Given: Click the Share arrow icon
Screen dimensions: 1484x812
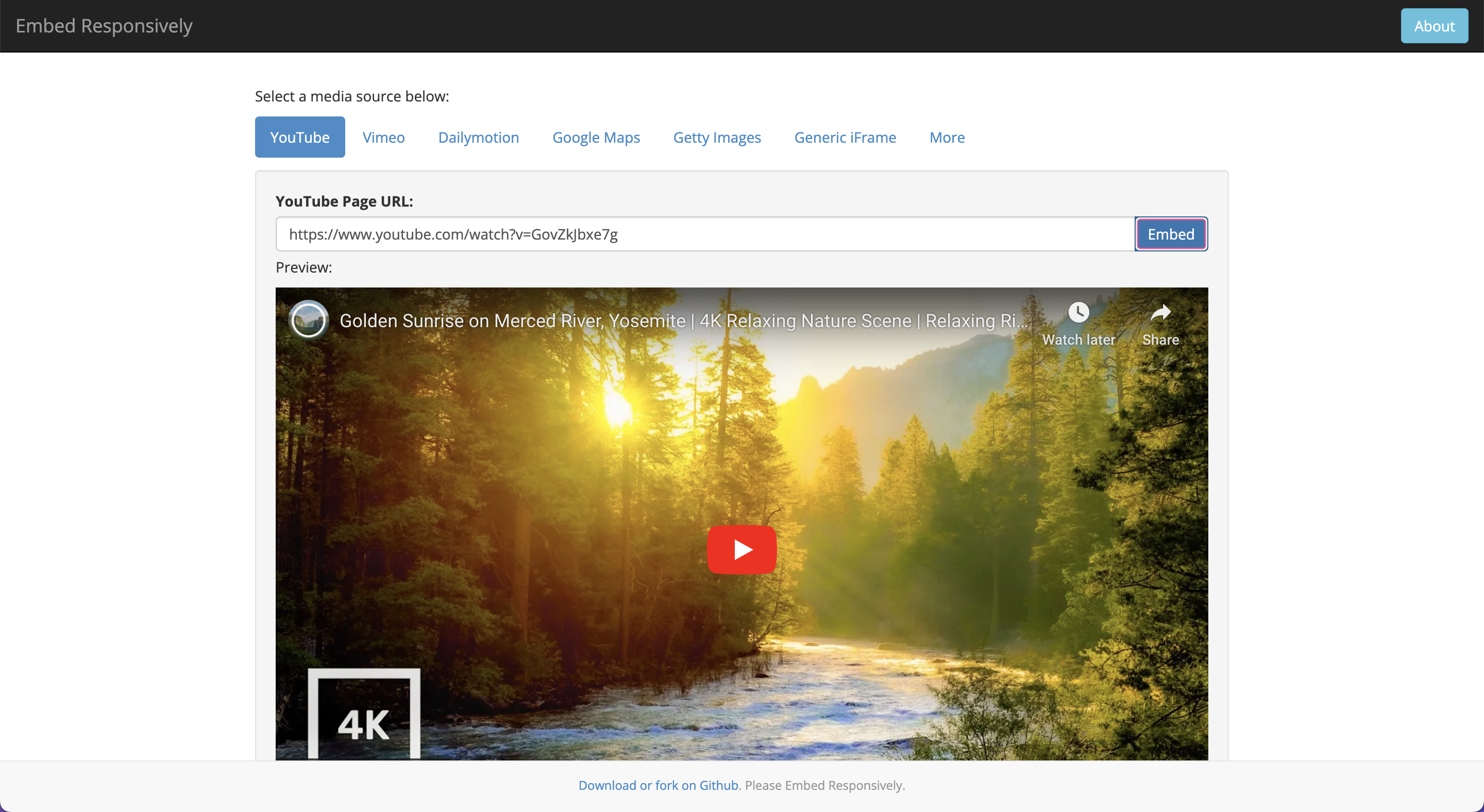Looking at the screenshot, I should click(1160, 313).
